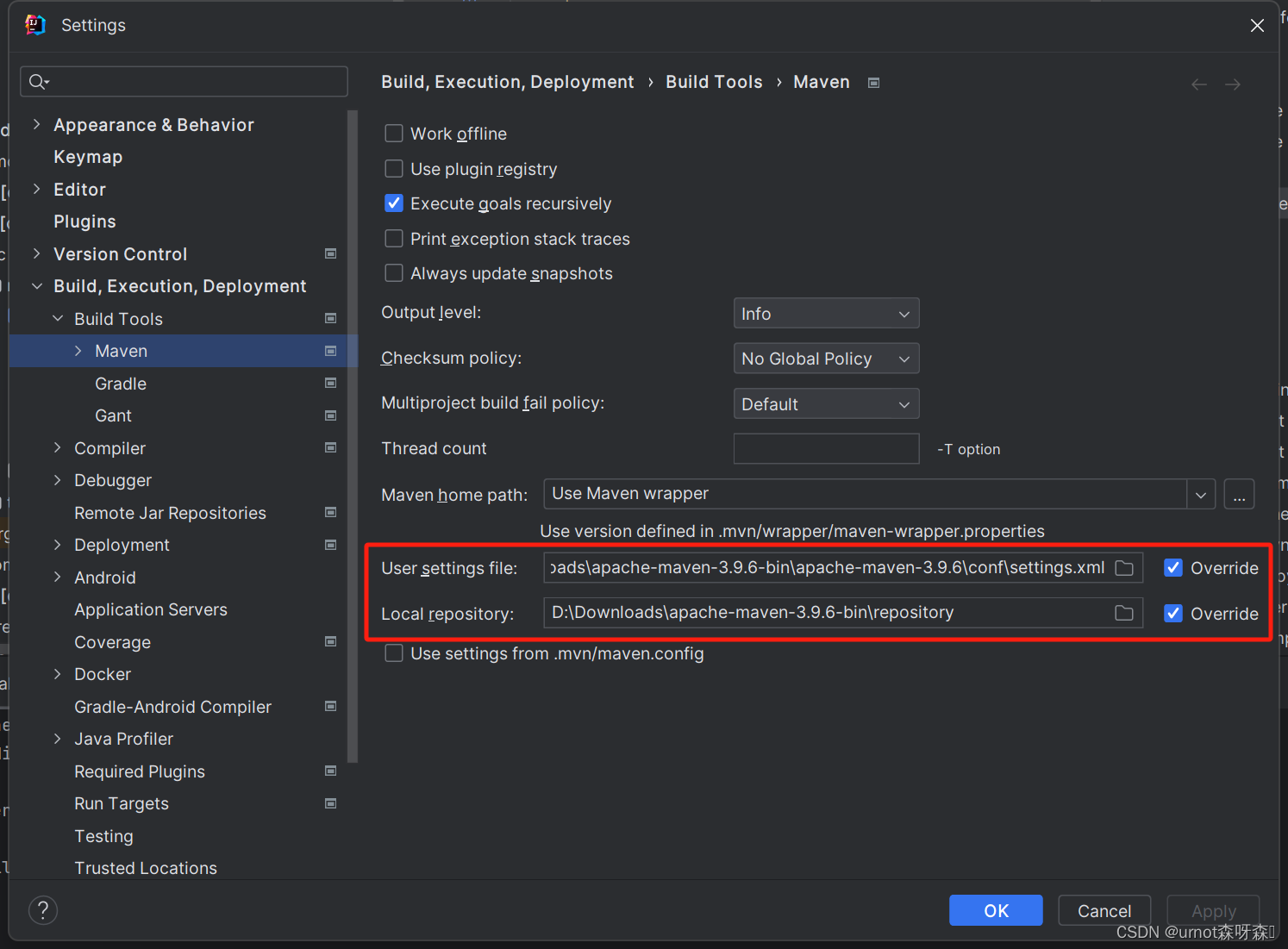Expand the Compiler tree node

click(x=58, y=447)
